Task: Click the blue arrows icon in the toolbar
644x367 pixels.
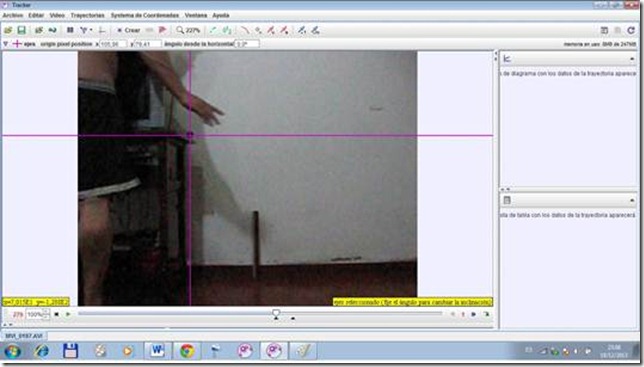Action: 52,30
